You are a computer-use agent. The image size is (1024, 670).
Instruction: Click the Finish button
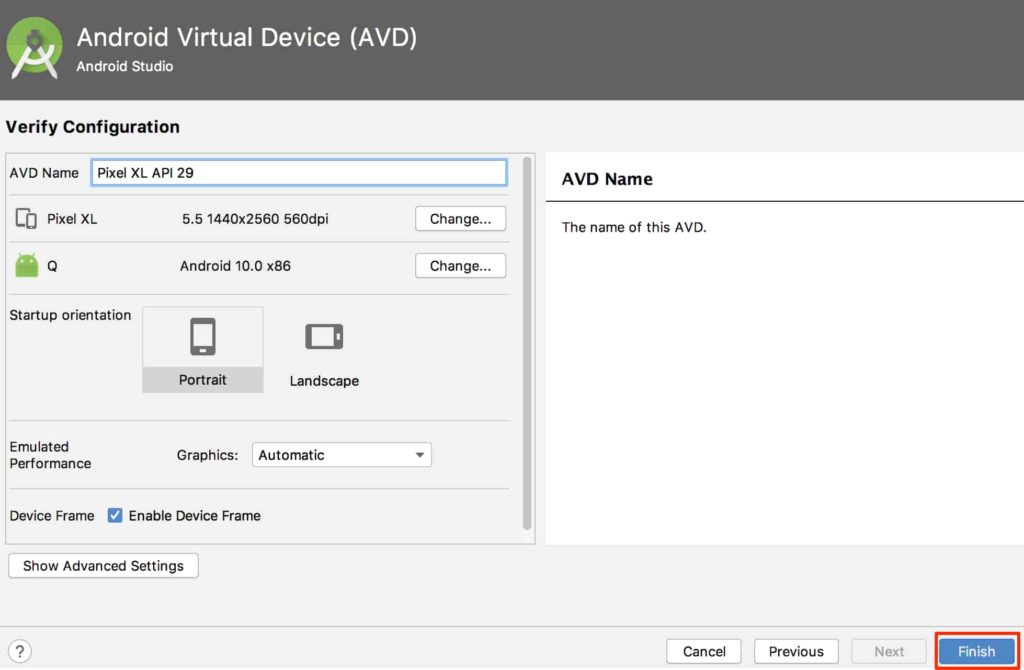(976, 651)
